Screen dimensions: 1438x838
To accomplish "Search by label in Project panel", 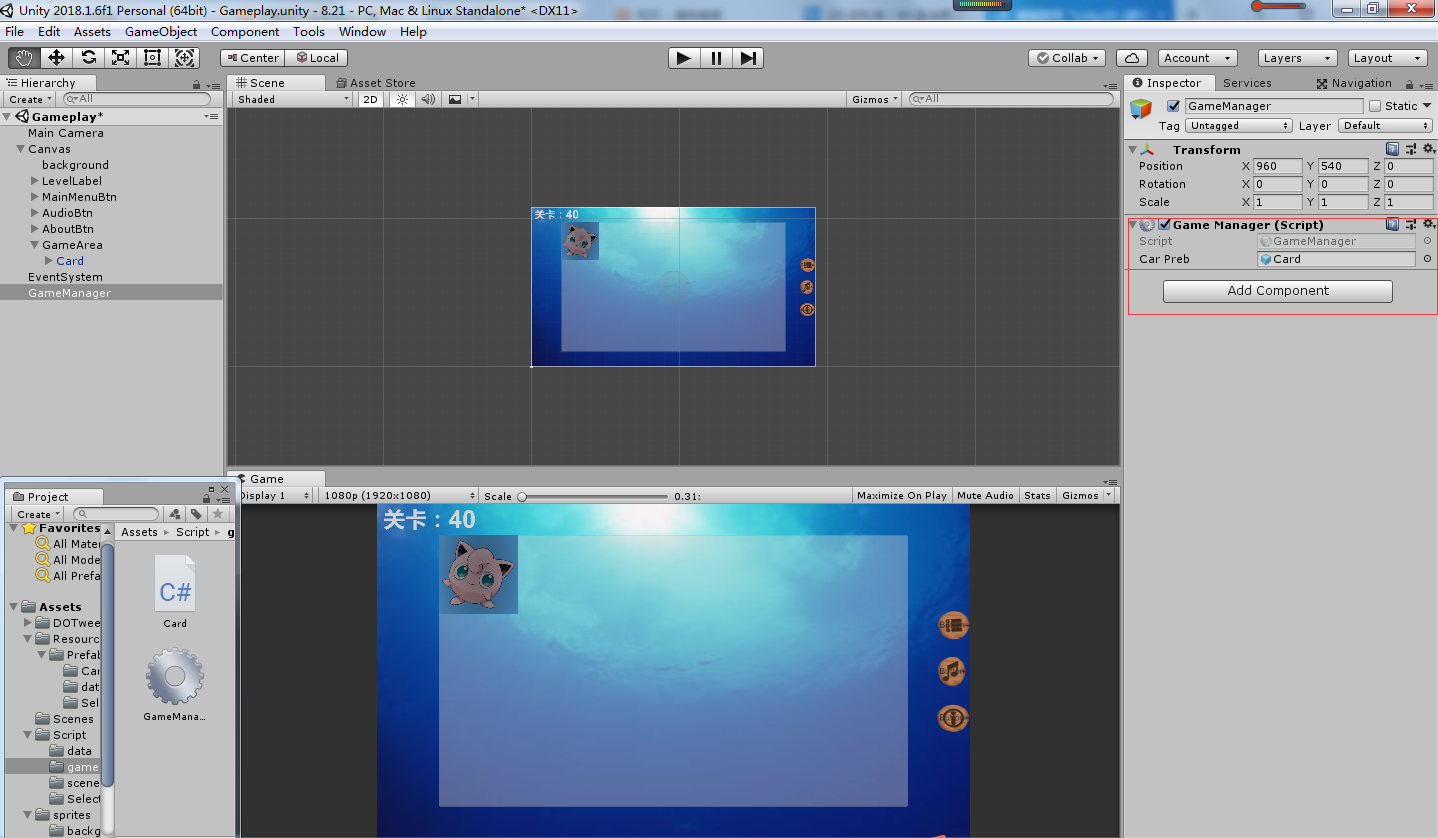I will point(196,514).
